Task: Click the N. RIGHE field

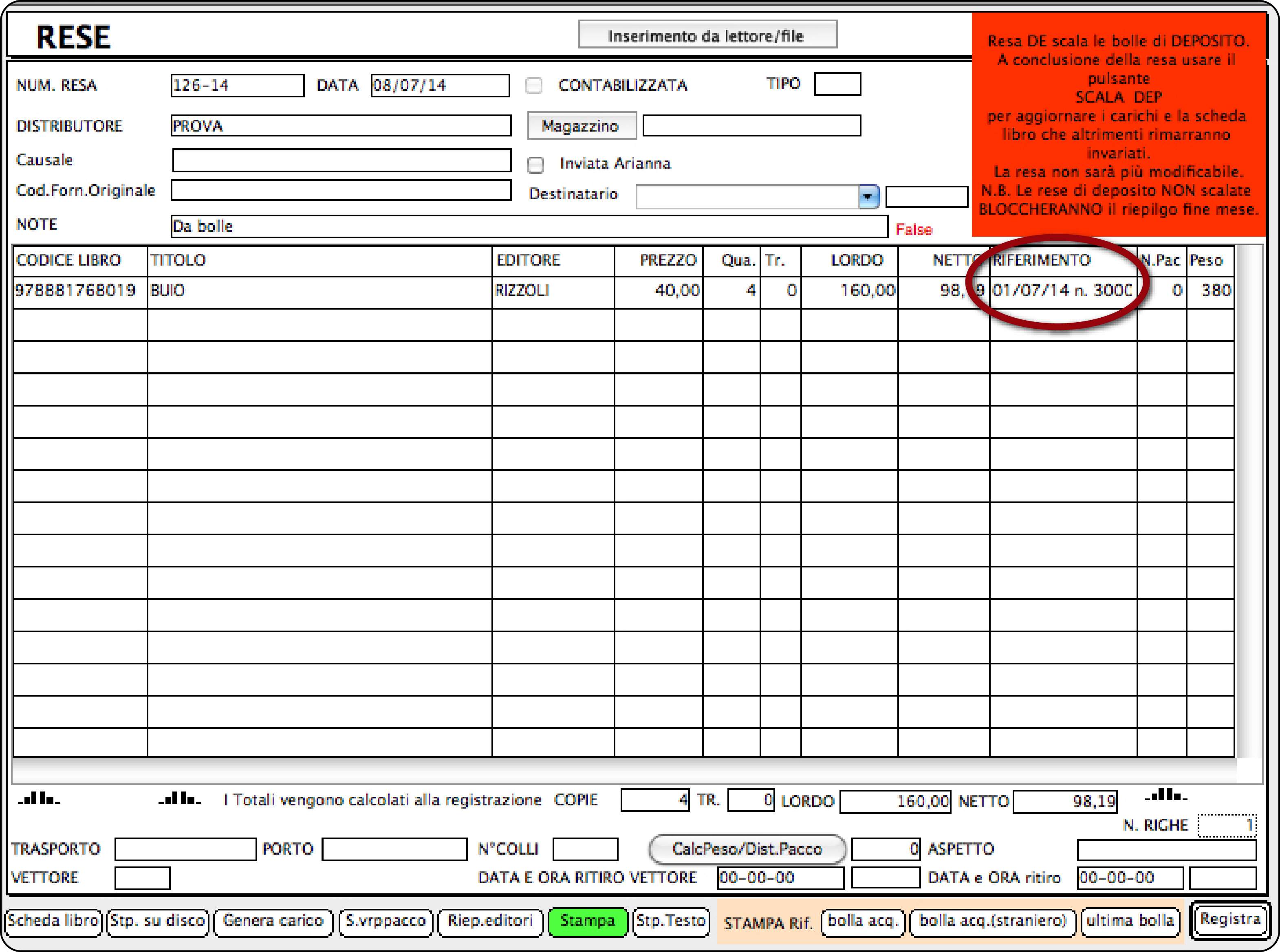Action: [x=1227, y=825]
